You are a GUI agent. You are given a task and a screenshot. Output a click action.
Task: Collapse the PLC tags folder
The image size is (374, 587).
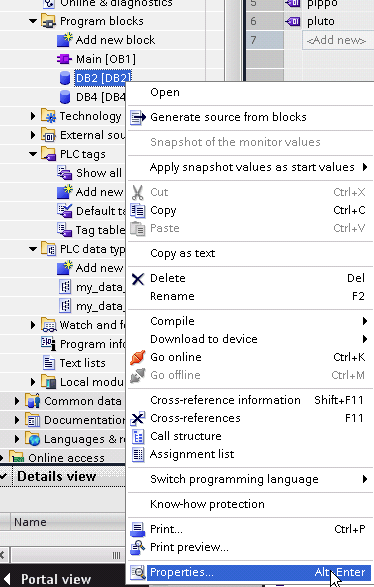point(33,154)
